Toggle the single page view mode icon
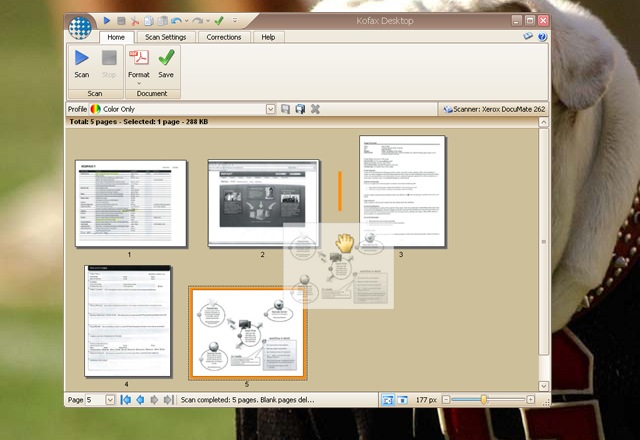Image resolution: width=640 pixels, height=440 pixels. tap(402, 400)
